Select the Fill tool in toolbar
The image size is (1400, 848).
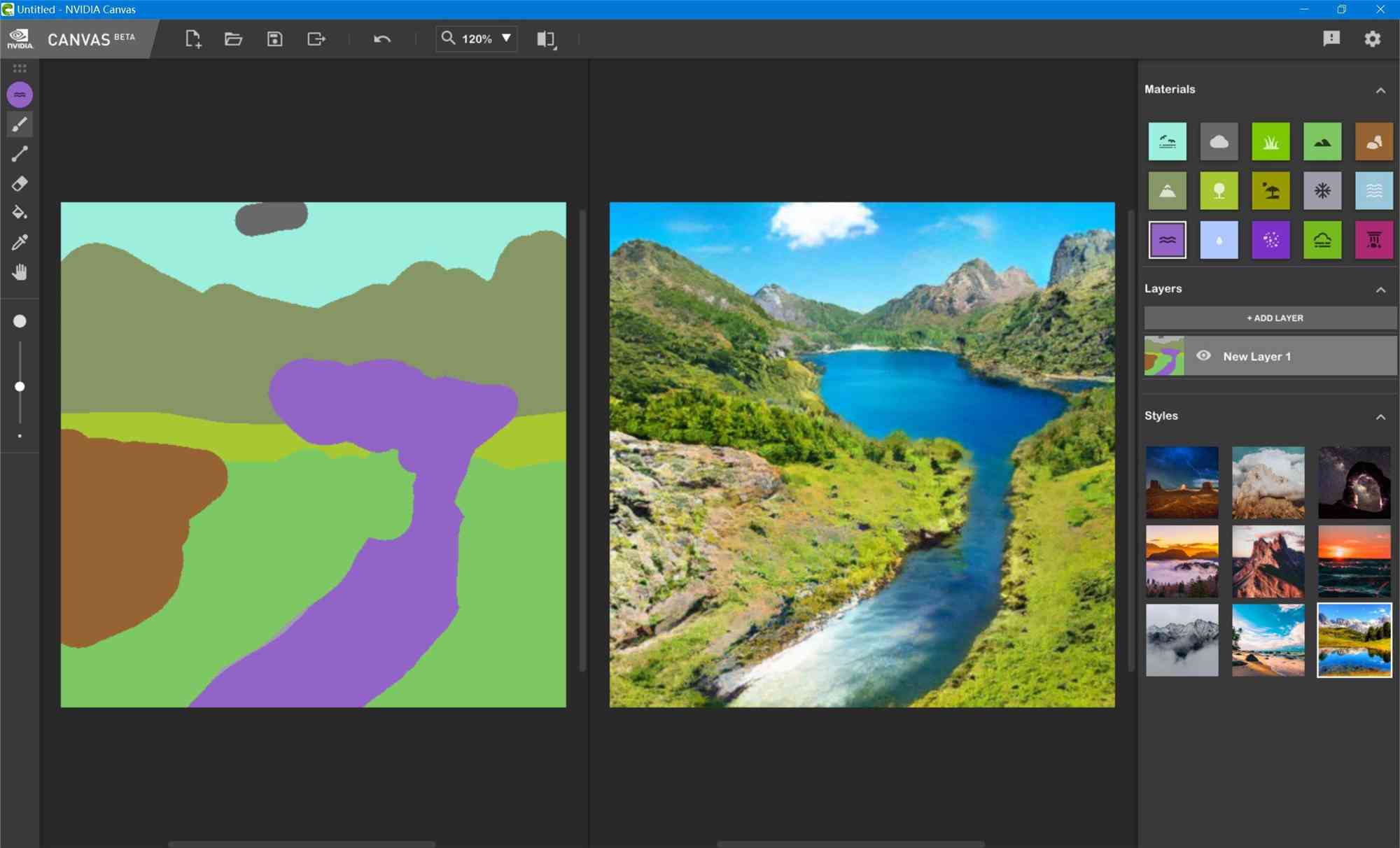[x=19, y=213]
